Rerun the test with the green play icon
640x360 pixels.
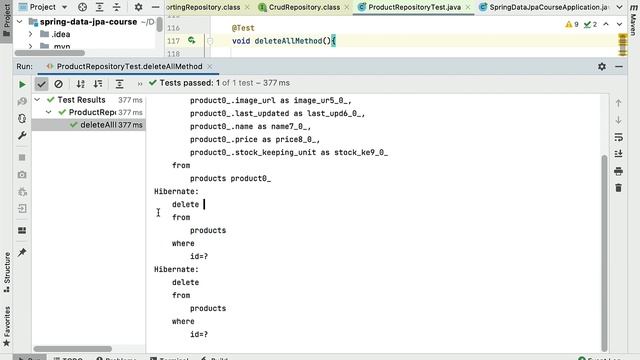[22, 84]
